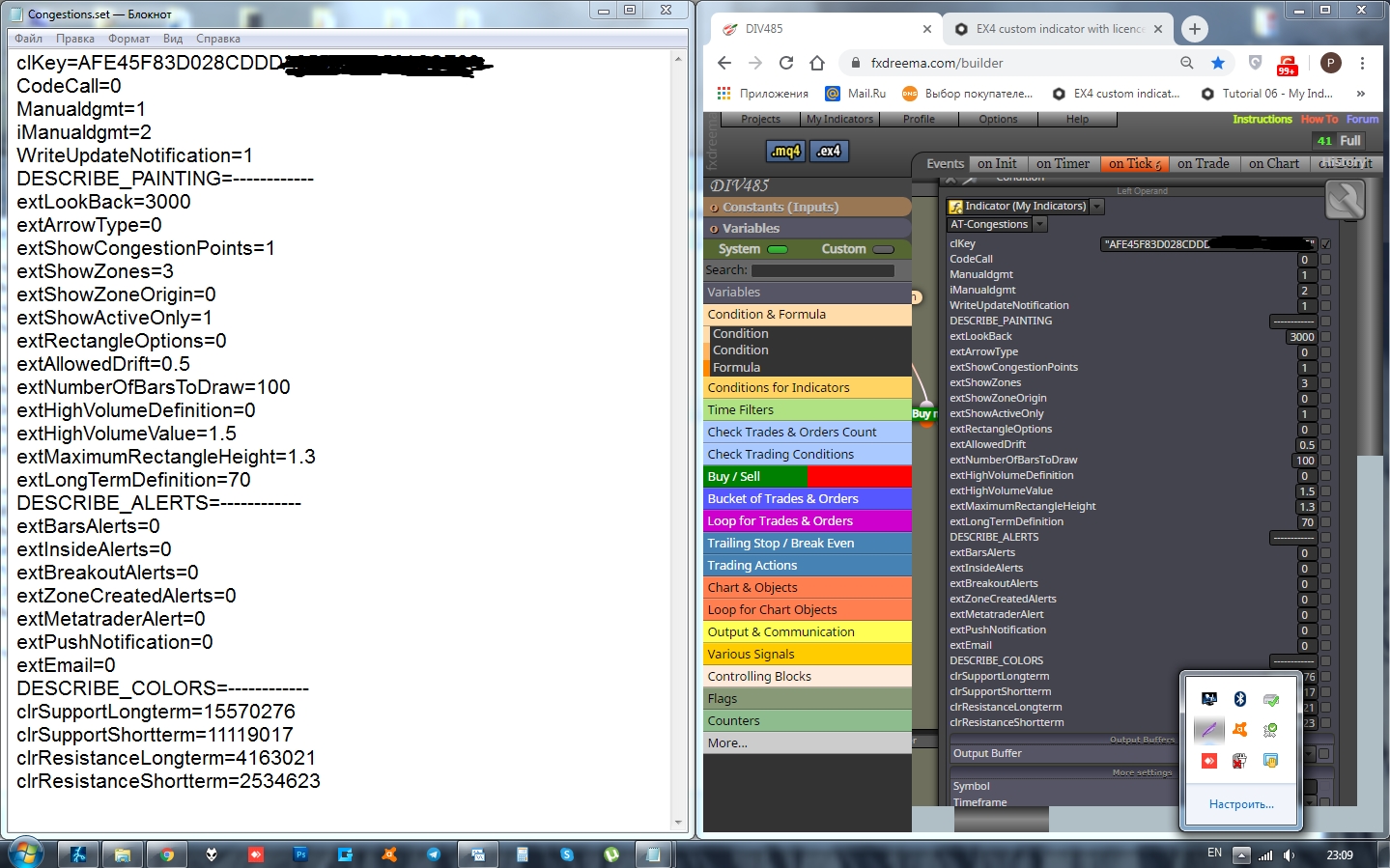Reload the fxdreema builder page
1390x868 pixels.
click(x=786, y=63)
